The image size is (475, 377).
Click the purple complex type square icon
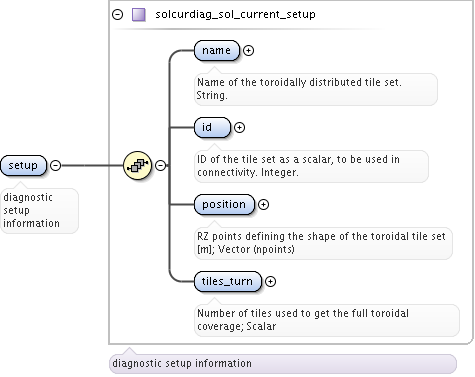(x=139, y=15)
